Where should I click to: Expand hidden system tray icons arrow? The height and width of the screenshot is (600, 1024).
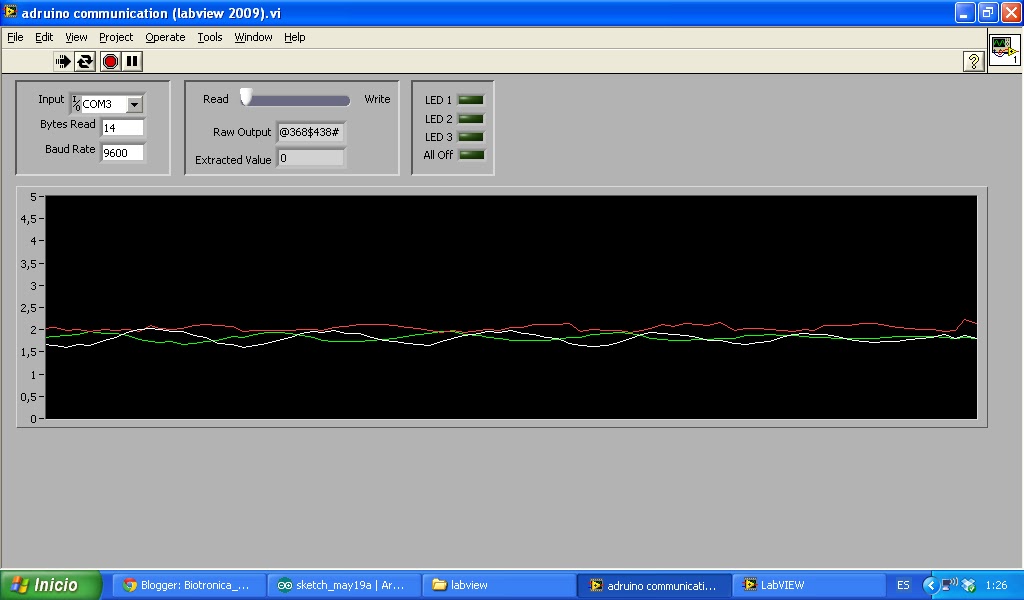click(x=931, y=585)
